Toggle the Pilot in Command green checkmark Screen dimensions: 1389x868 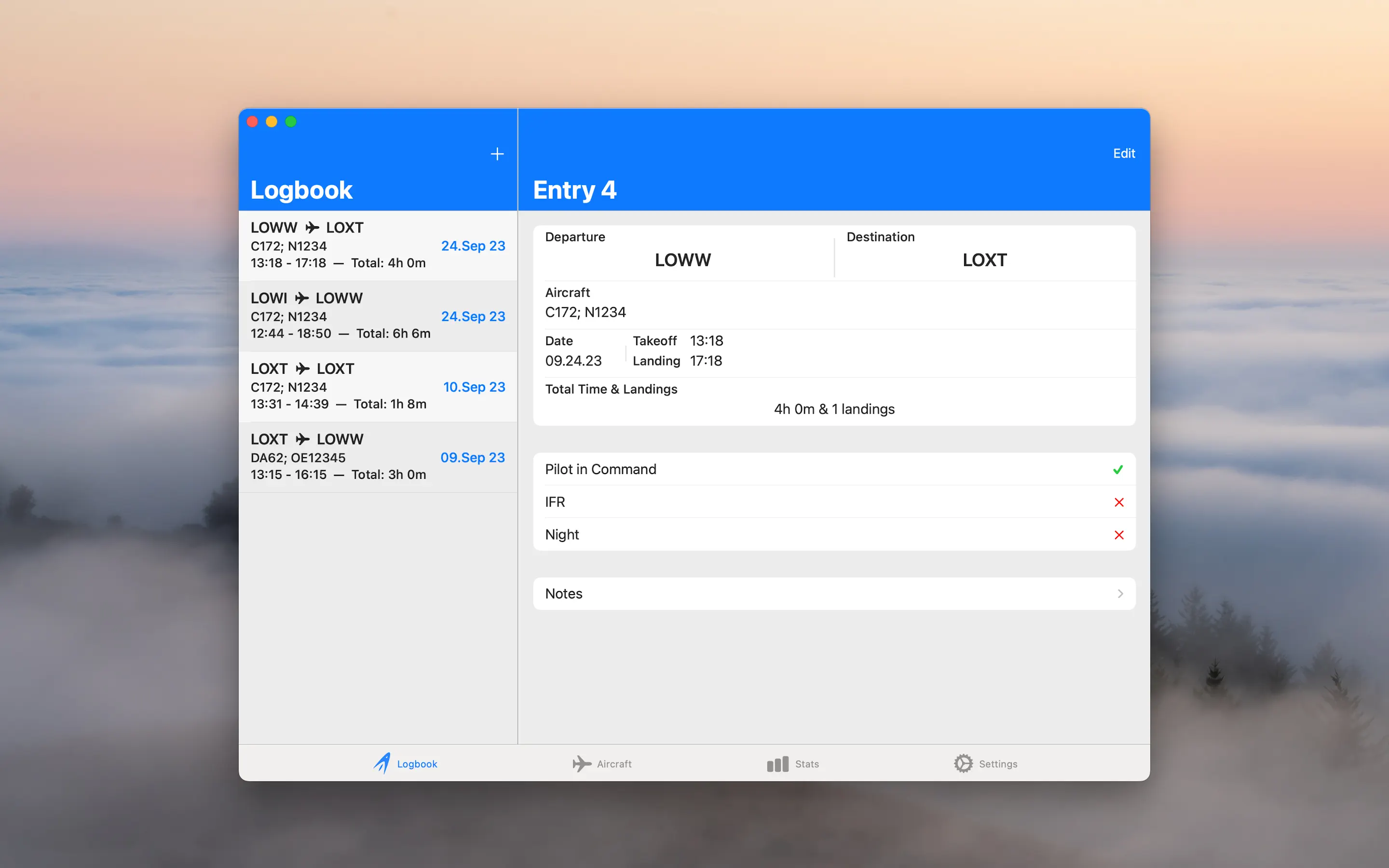click(x=1118, y=470)
